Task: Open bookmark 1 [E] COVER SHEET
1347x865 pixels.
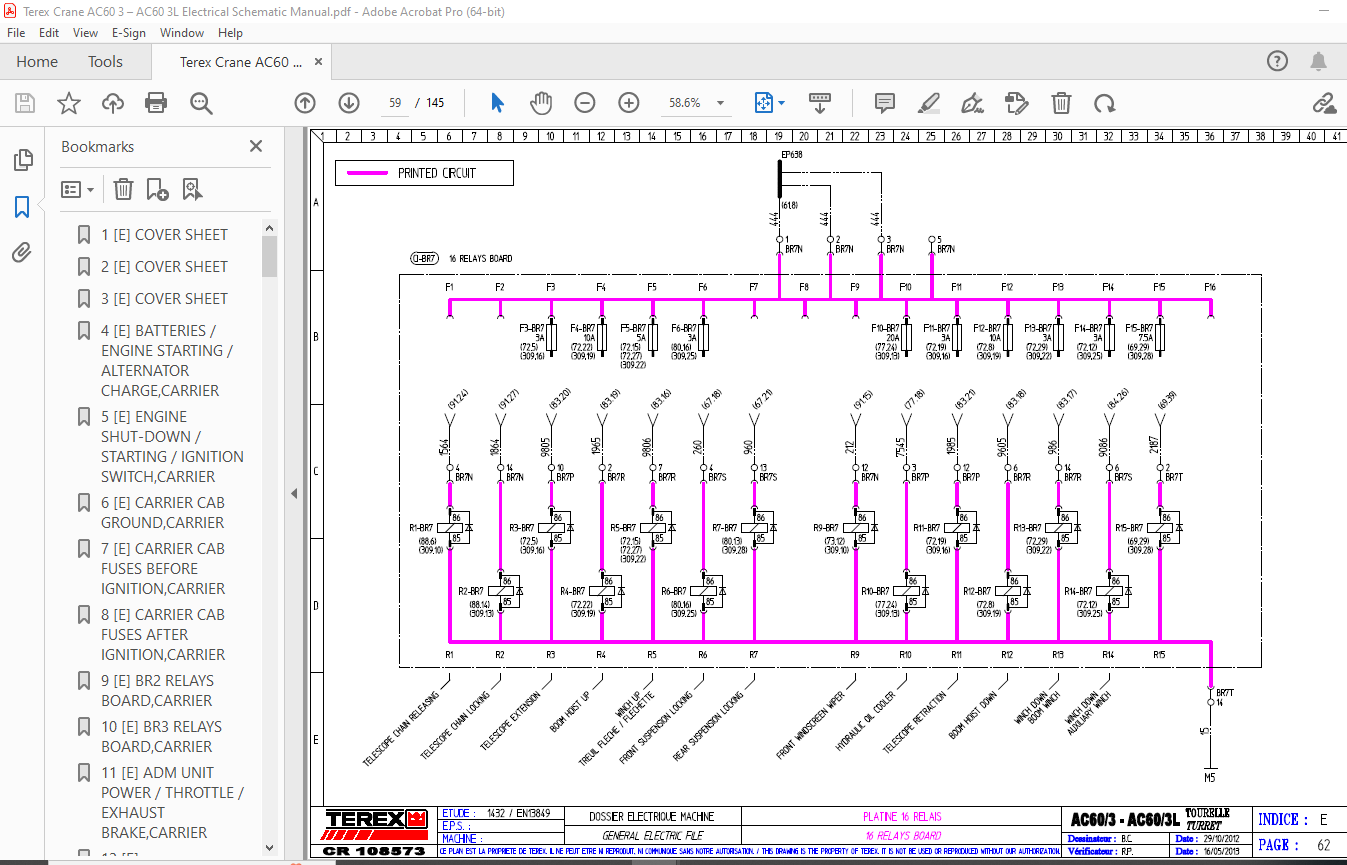Action: 164,234
